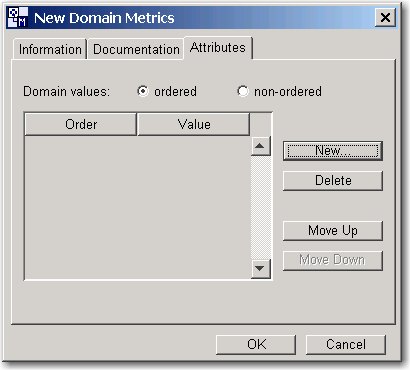
Task: Close the New Domain Metrics window
Action: [x=385, y=17]
